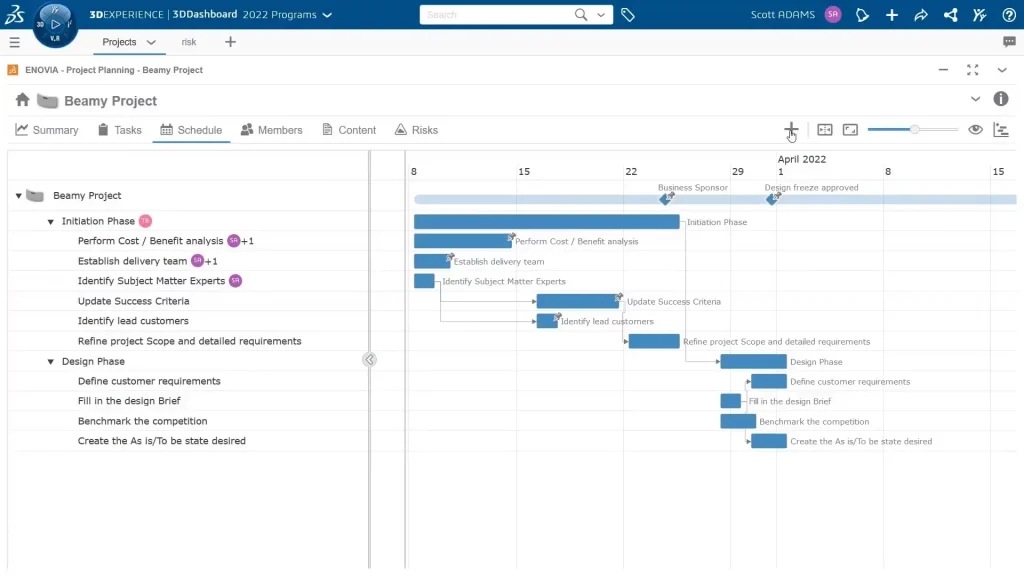Collapse the left task panel with the splitter arrow
Screen dimensions: 1024x576
370,360
